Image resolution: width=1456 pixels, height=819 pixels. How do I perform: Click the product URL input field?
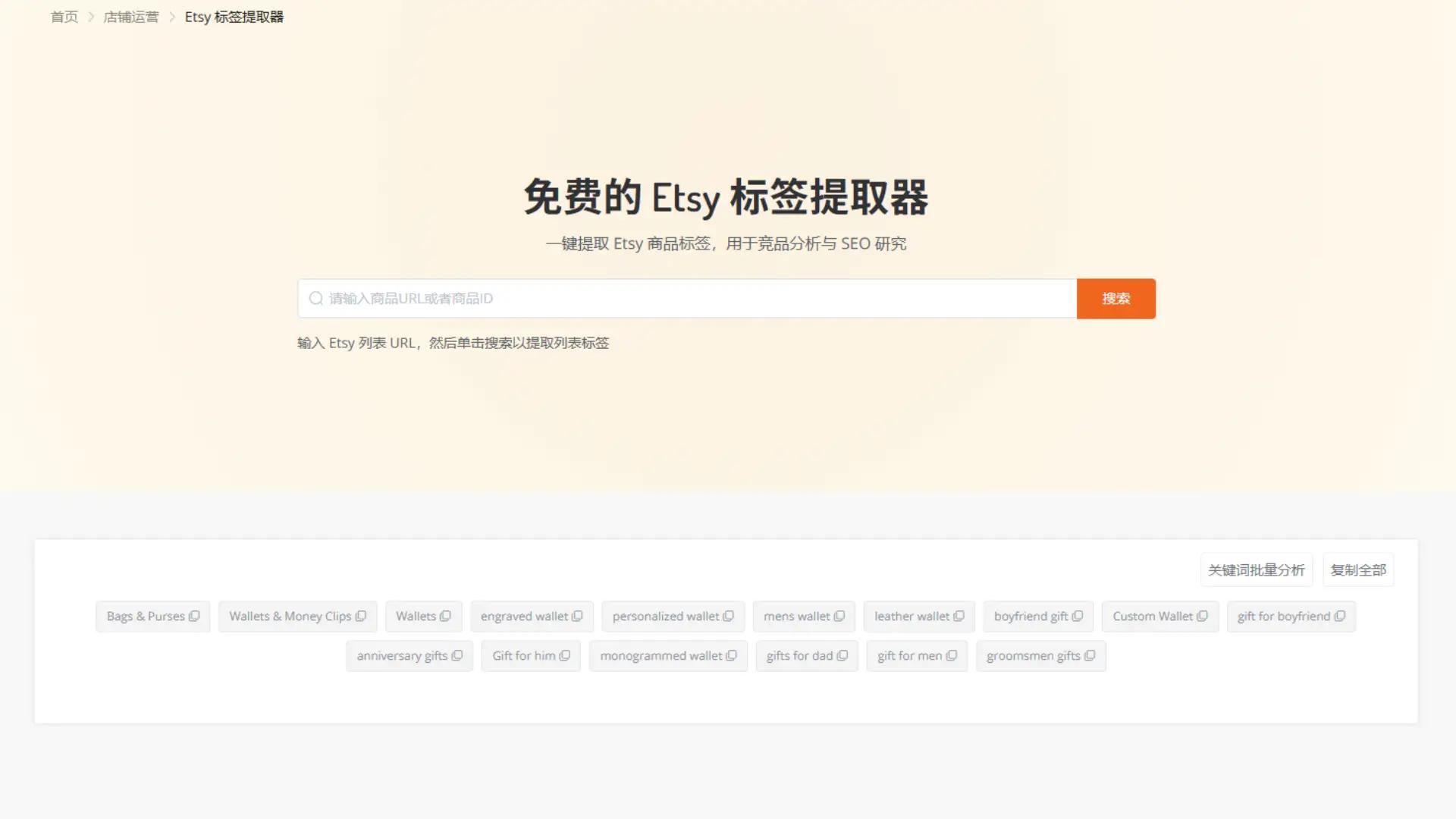[x=682, y=298]
